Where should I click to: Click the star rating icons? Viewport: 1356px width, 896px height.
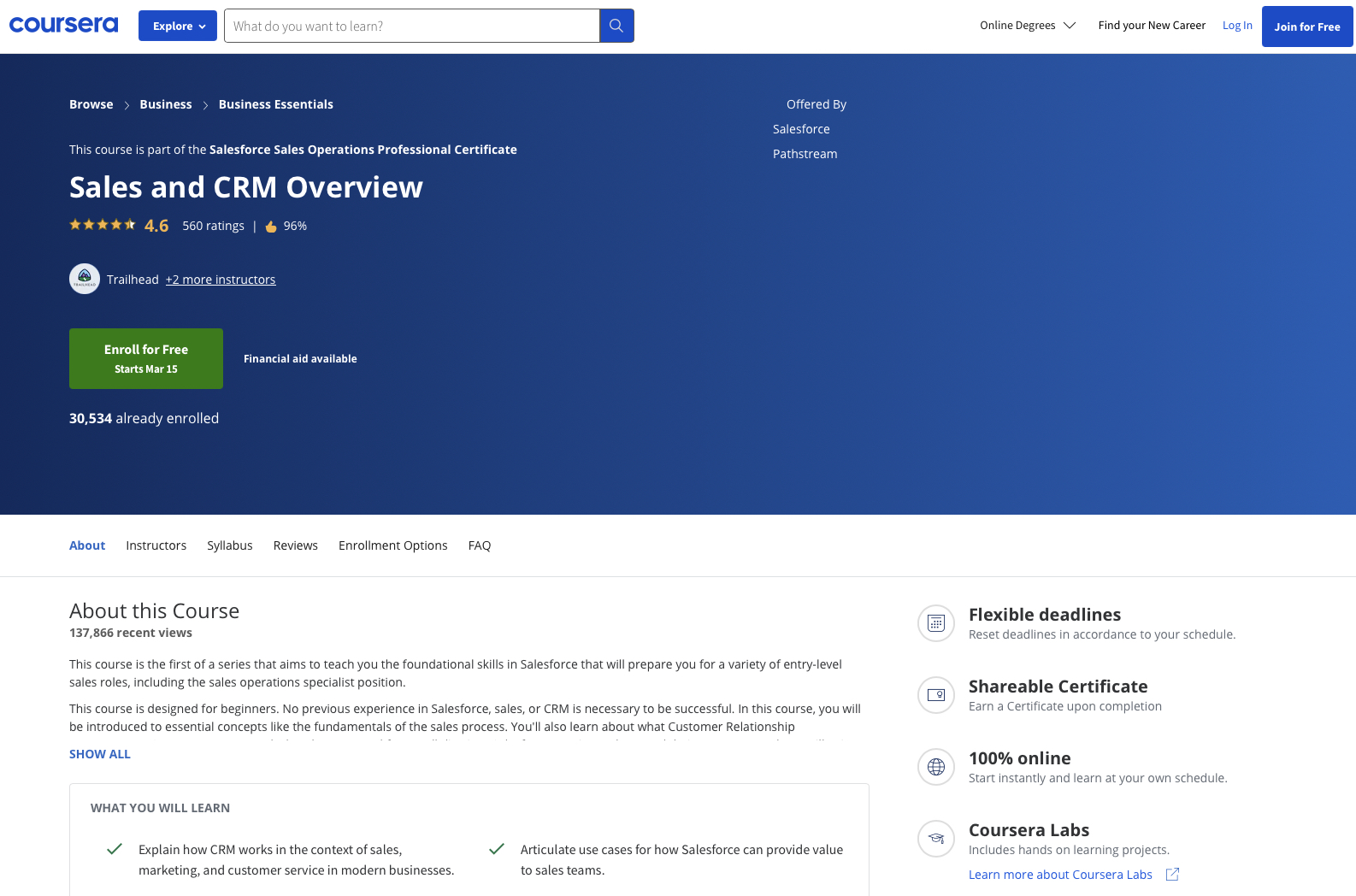point(103,225)
